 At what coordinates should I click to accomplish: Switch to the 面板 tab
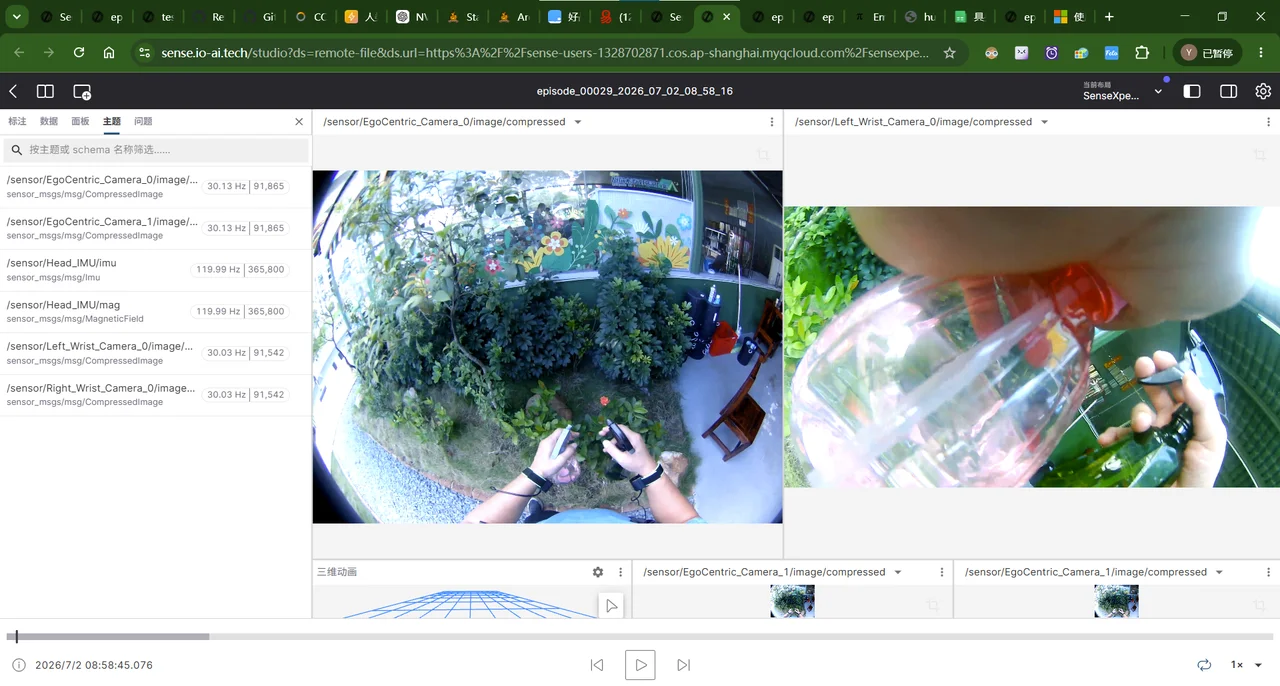pos(80,121)
